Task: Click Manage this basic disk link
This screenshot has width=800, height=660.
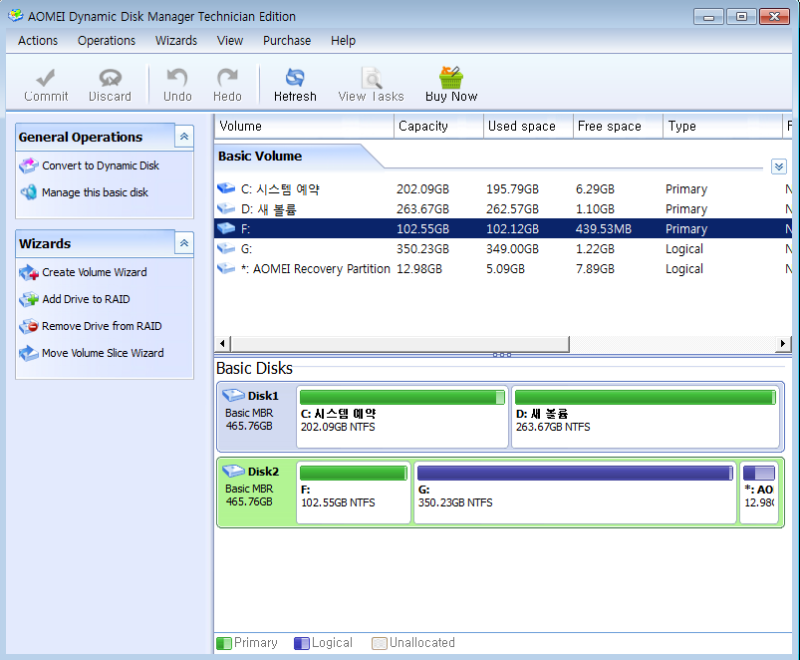Action: pyautogui.click(x=95, y=192)
